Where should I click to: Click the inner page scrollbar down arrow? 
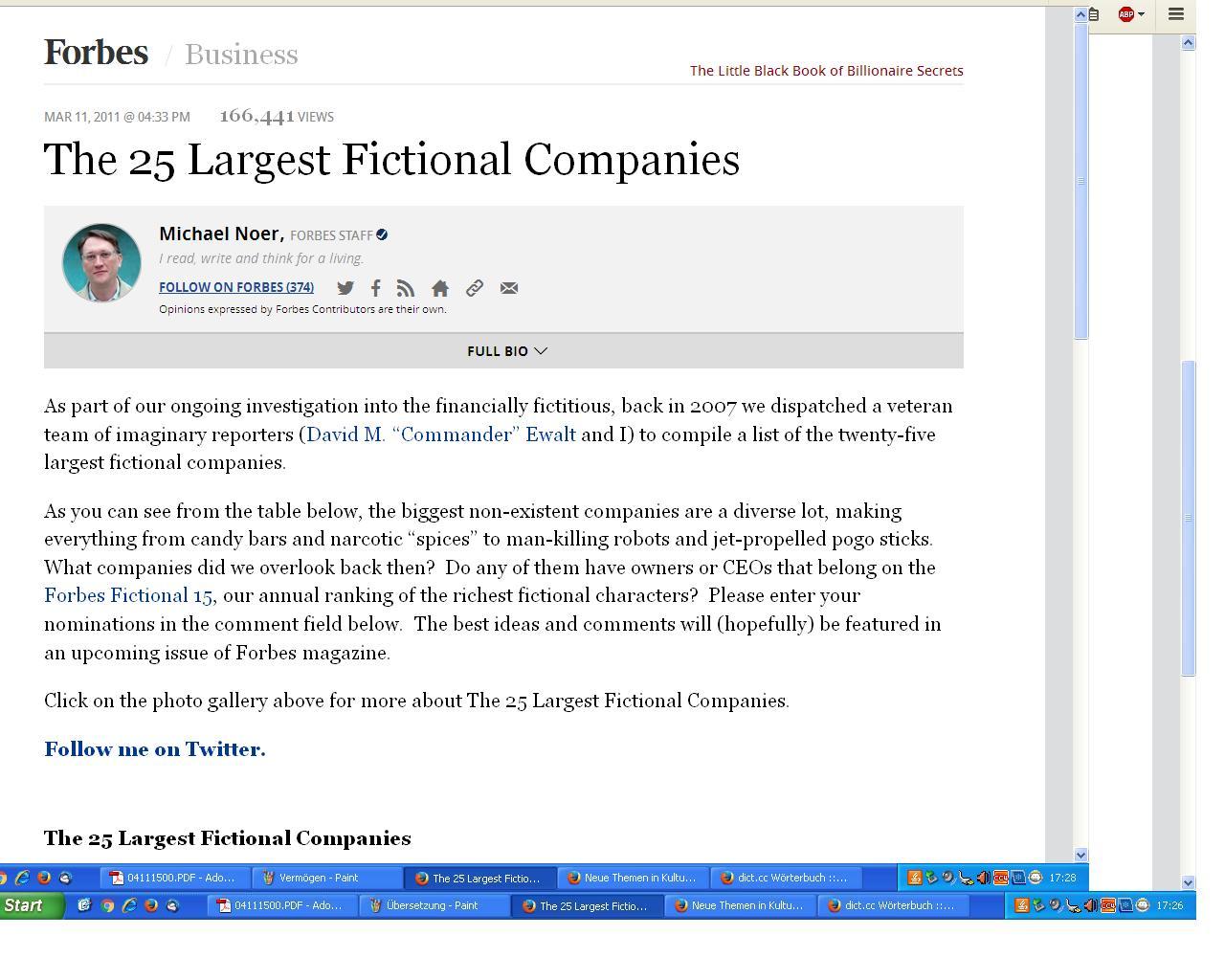pos(1081,855)
